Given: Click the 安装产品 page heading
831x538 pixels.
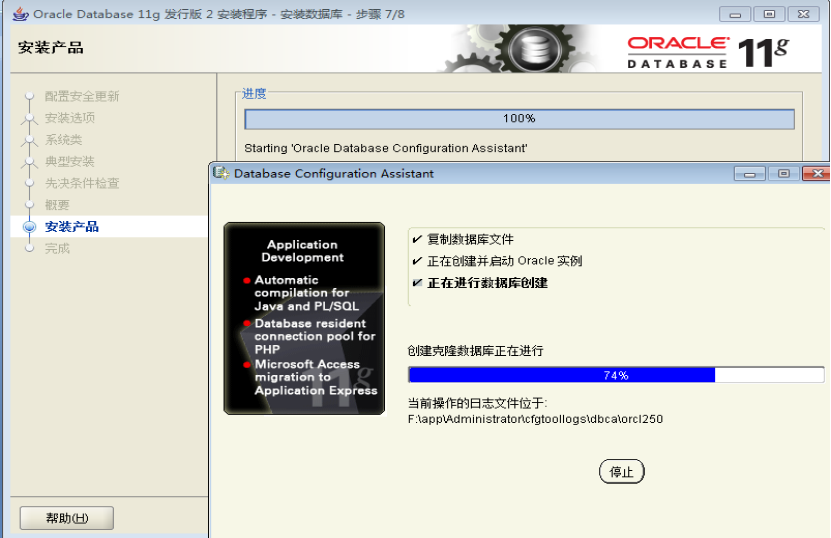Looking at the screenshot, I should [x=51, y=48].
